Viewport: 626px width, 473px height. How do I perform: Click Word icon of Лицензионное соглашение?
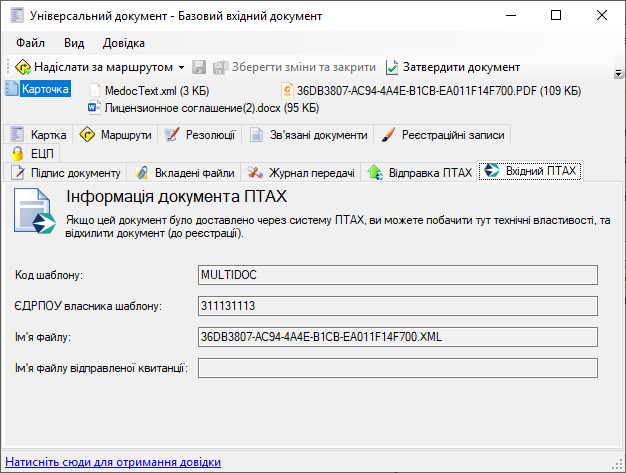94,108
